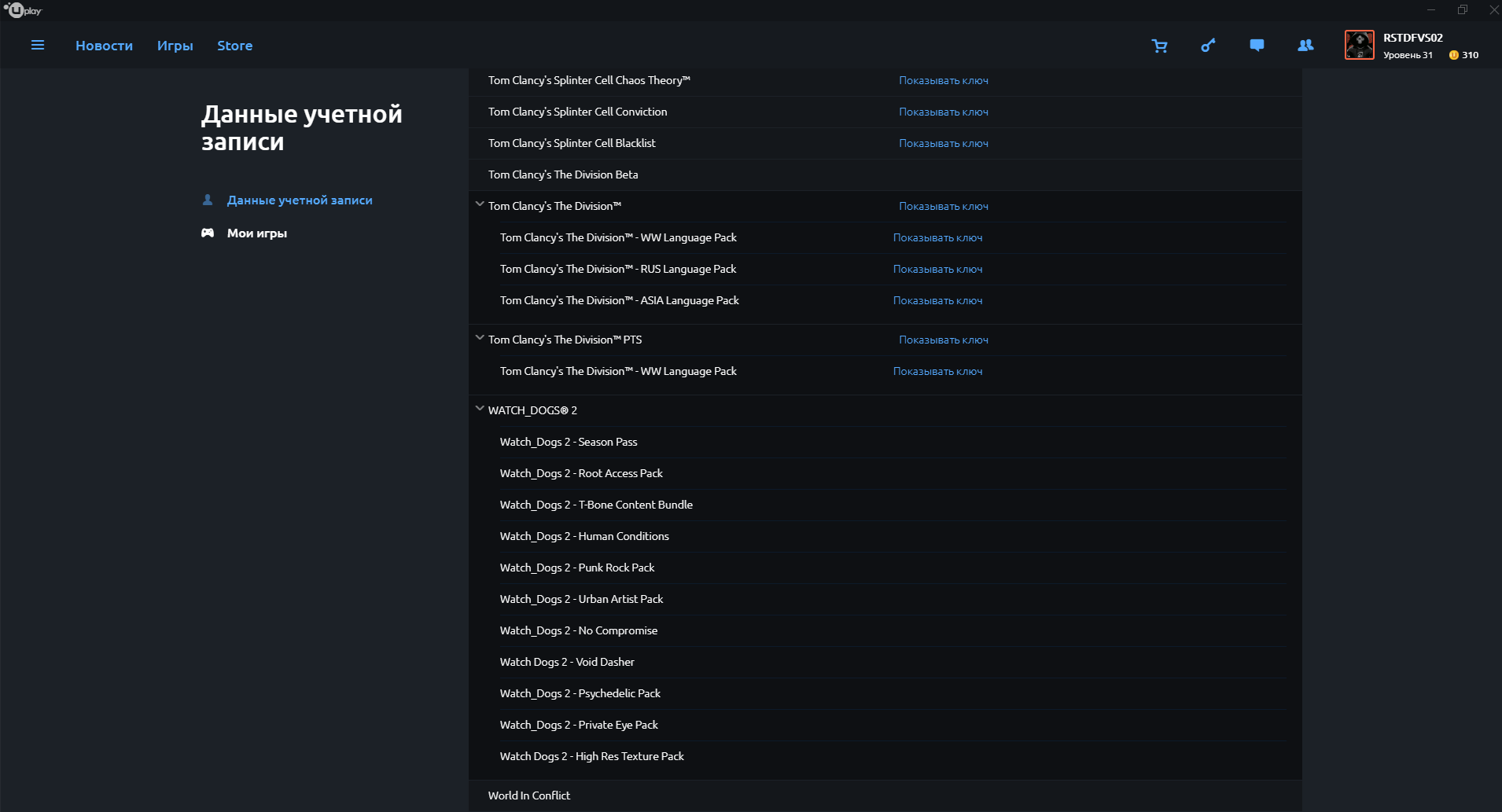Click the activate key icon

(x=1208, y=46)
